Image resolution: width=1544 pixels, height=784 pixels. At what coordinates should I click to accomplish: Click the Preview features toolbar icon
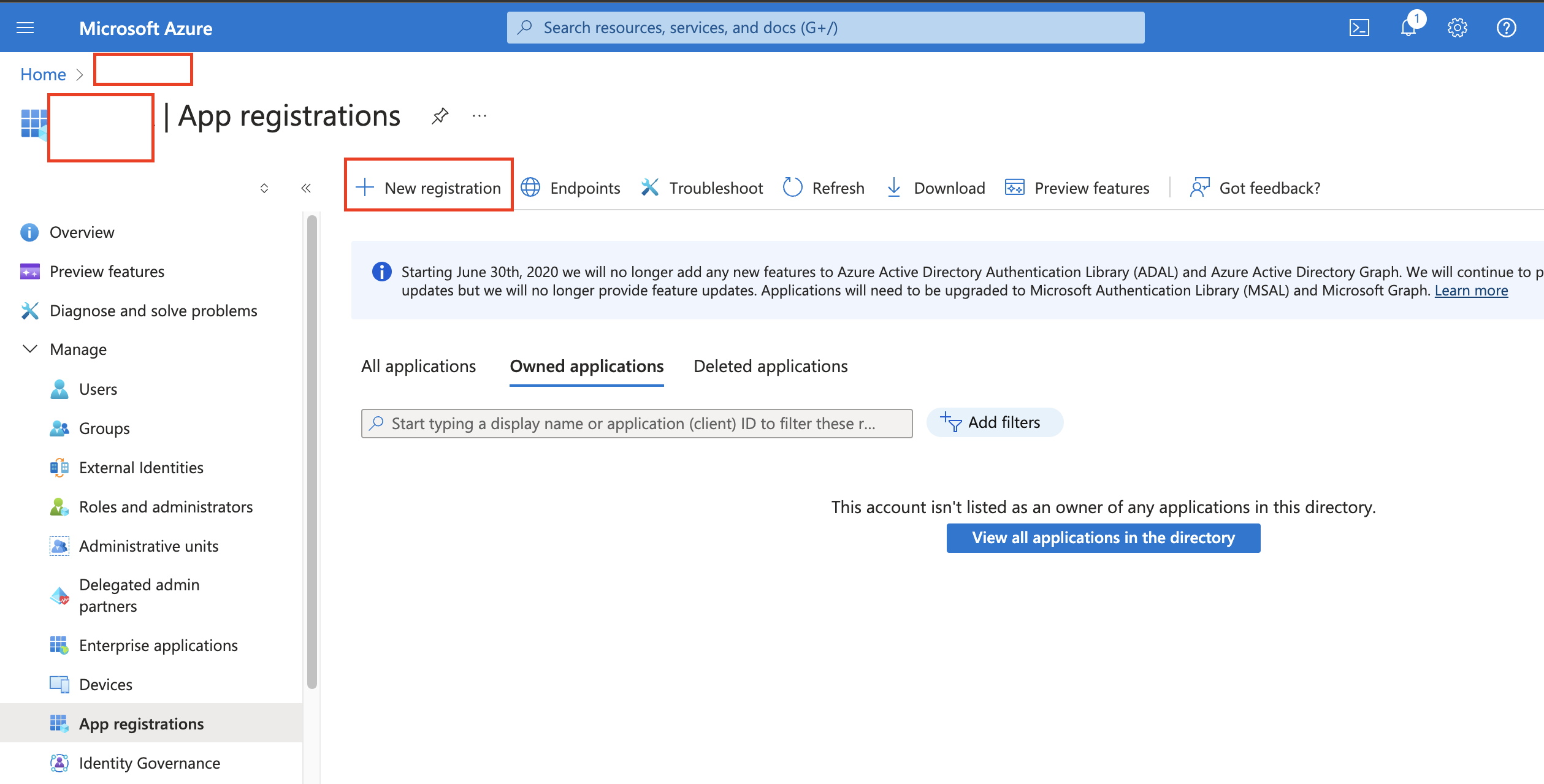1015,187
